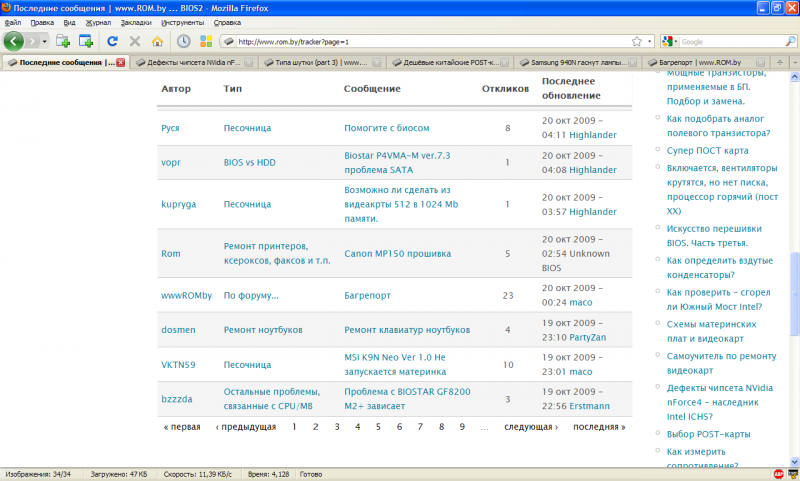Open the Вид menu
This screenshot has height=481, width=800.
tap(69, 22)
